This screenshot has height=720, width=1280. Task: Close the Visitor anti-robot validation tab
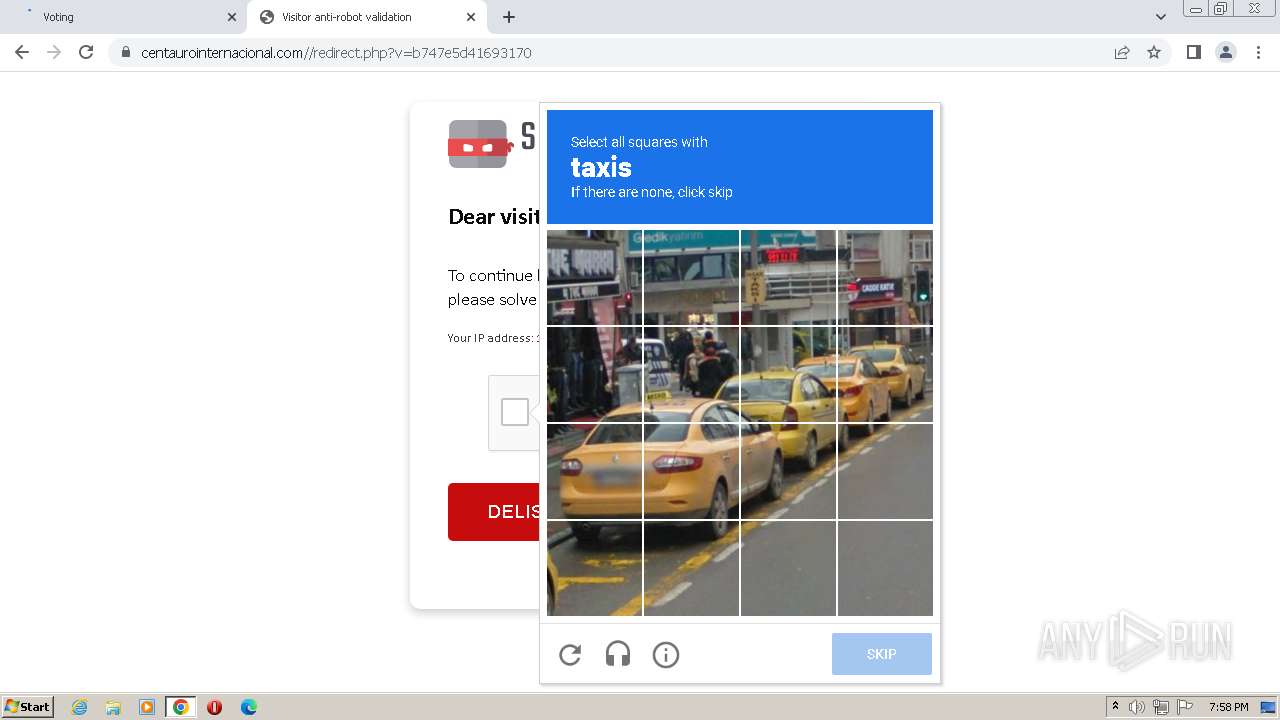(x=471, y=17)
